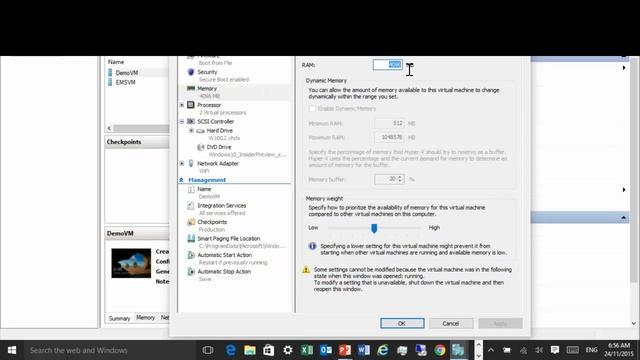This screenshot has width=640, height=360.
Task: Click the VM list horizontal scrollbar left arrow
Action: tap(109, 128)
